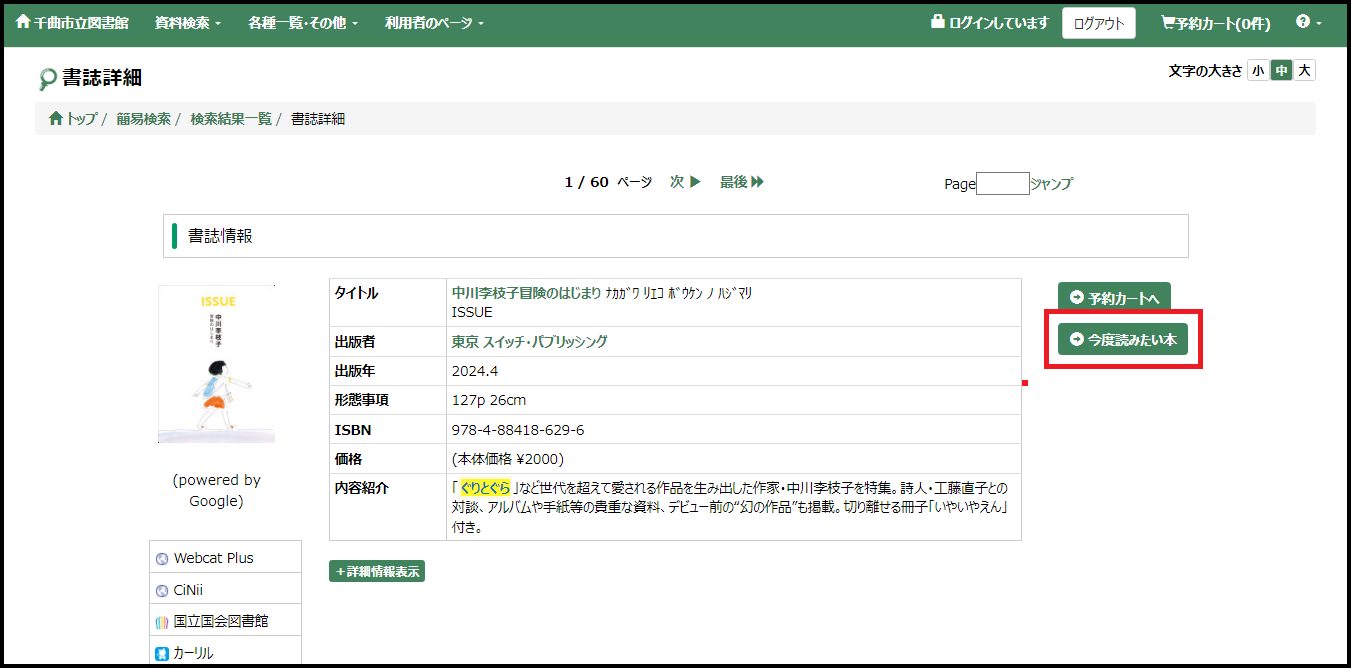Image resolution: width=1351 pixels, height=668 pixels.
Task: Go to the next page 次
Action: (685, 182)
